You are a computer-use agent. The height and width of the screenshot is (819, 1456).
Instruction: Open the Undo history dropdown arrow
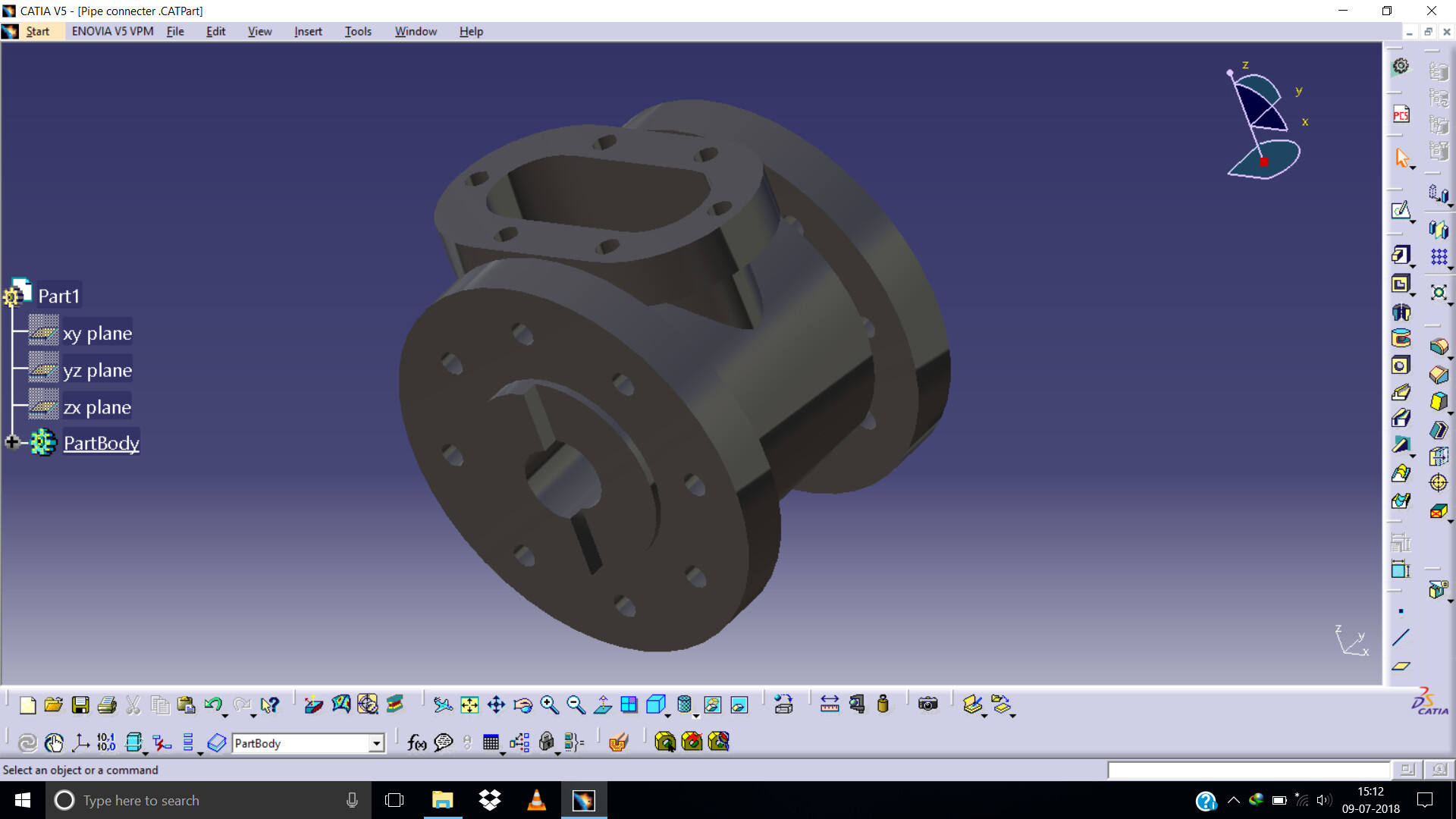(x=225, y=715)
